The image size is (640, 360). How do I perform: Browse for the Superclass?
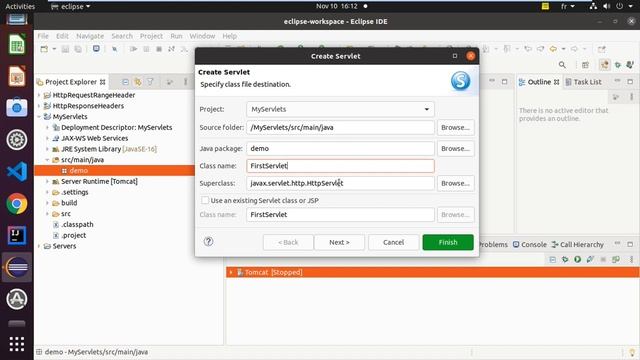[456, 183]
